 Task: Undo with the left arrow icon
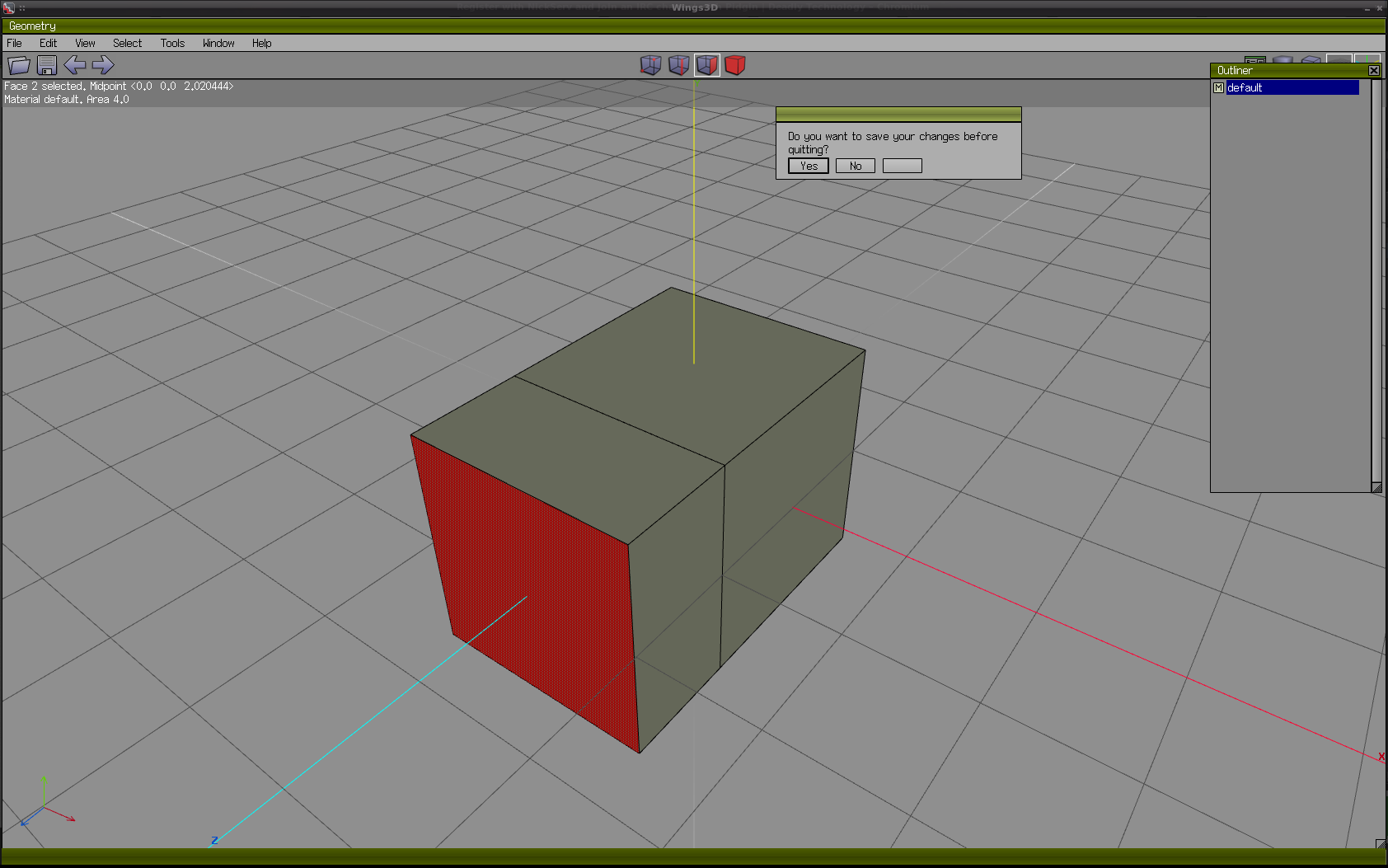(x=75, y=65)
